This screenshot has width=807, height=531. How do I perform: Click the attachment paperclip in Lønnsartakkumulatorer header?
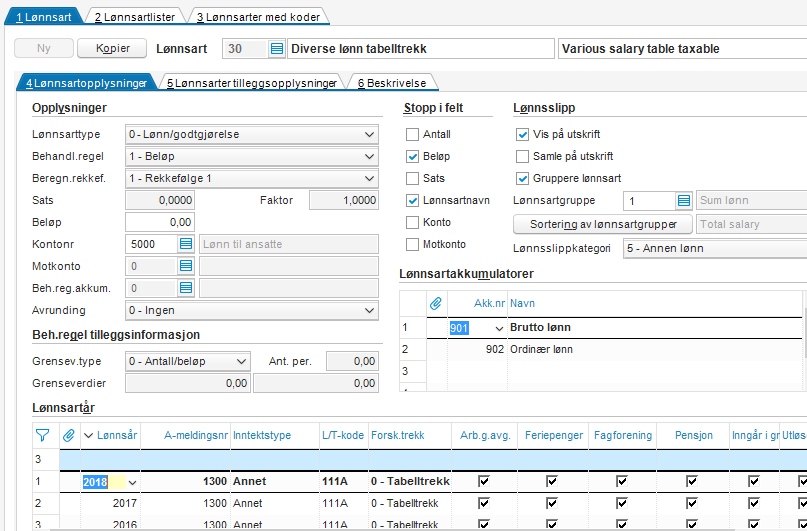[436, 303]
